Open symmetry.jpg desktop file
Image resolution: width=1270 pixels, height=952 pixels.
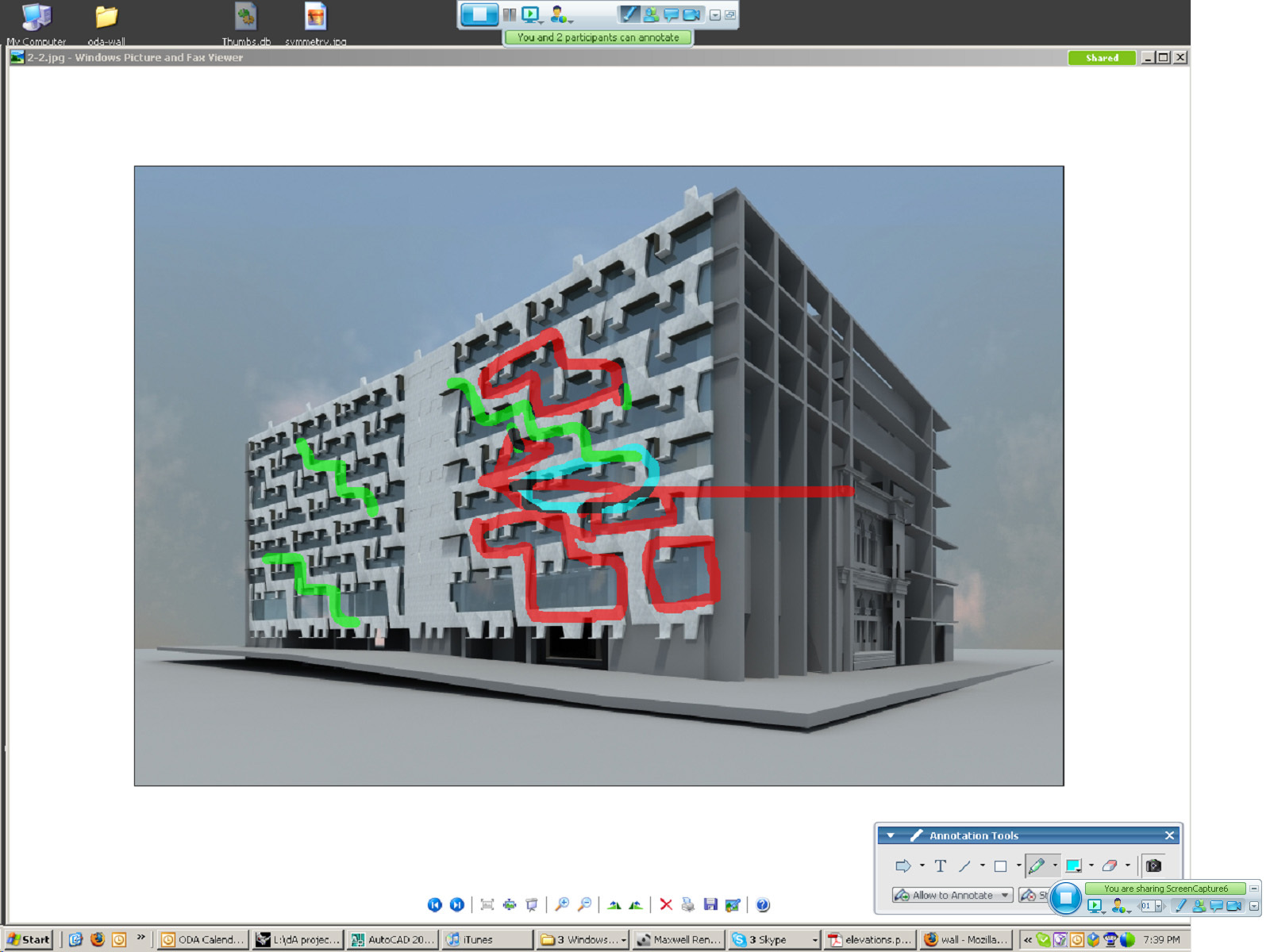[x=316, y=24]
